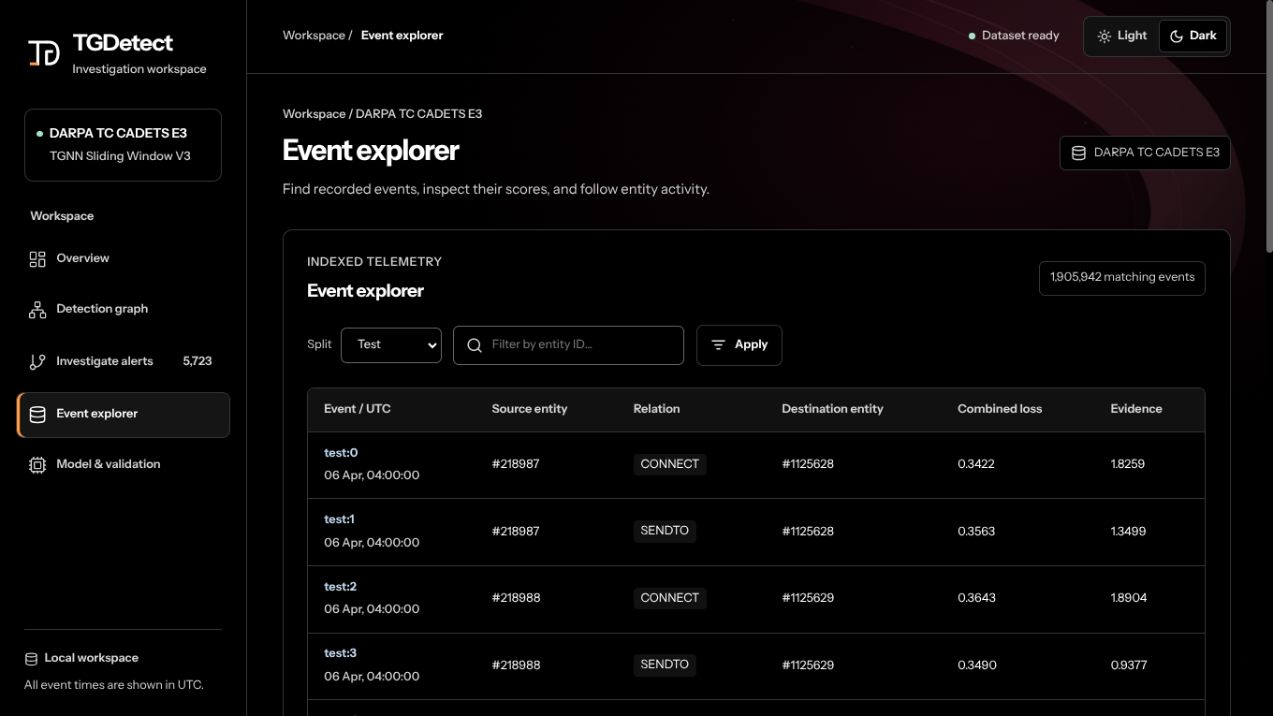Click the 1,905,942 matching events badge
The width and height of the screenshot is (1273, 716).
[x=1122, y=278]
